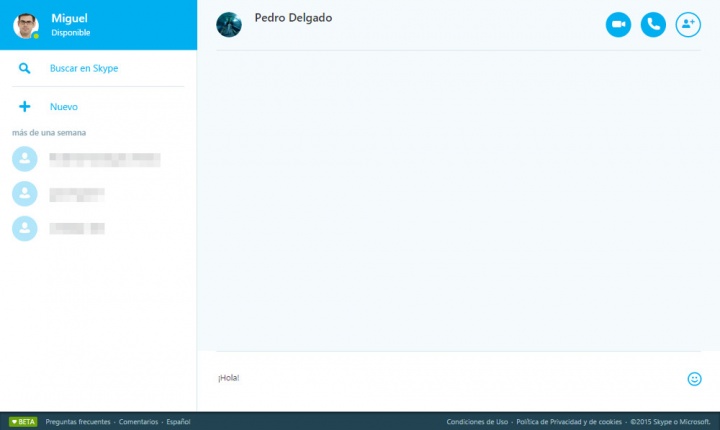The image size is (720, 430).
Task: Open the Preguntas frecuentes link
Action: tap(78, 422)
